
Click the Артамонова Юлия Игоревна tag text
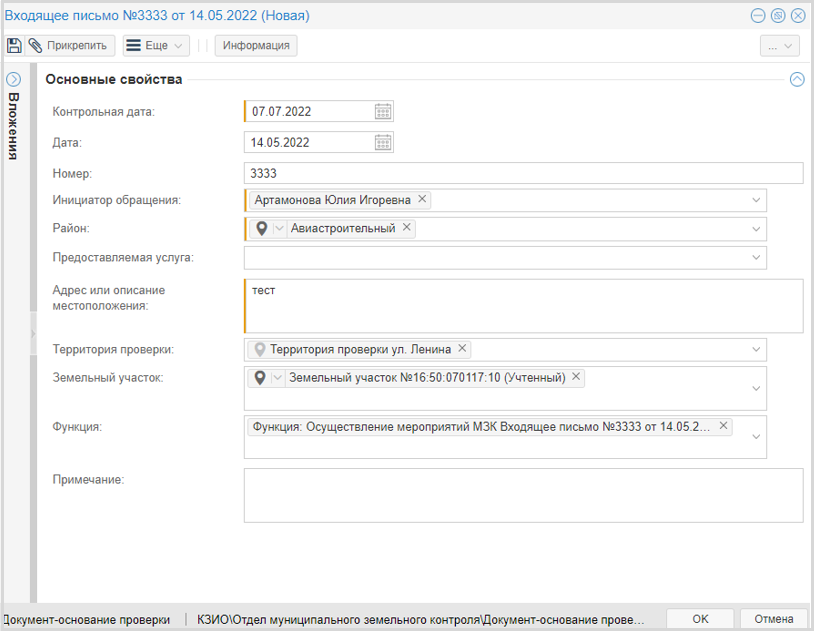(x=332, y=200)
